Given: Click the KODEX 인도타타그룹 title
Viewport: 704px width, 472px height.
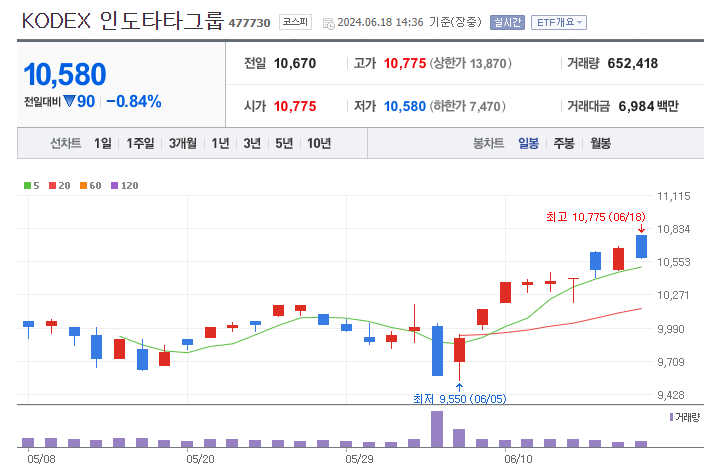Looking at the screenshot, I should point(122,21).
